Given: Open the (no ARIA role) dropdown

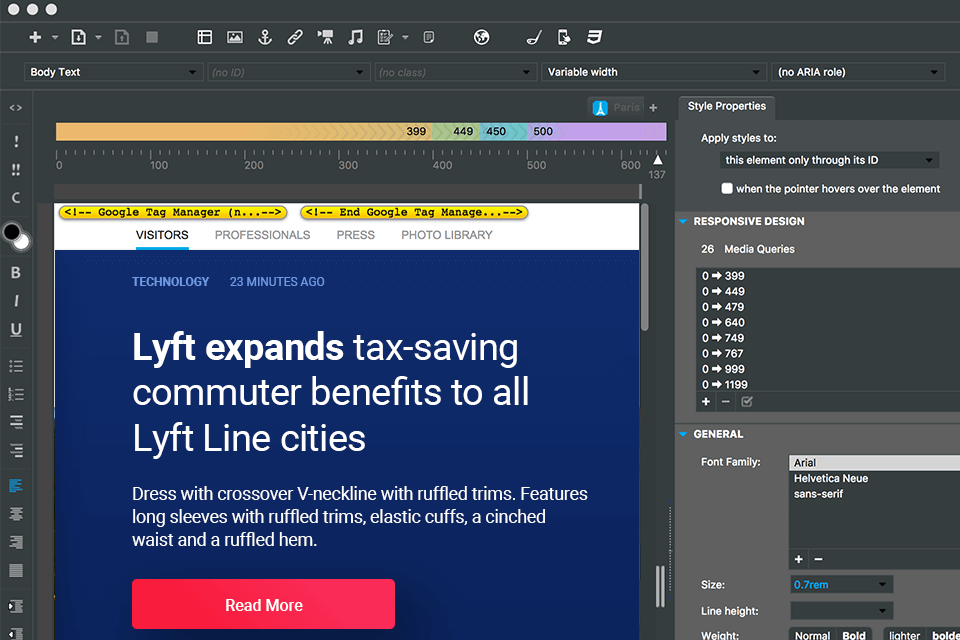Looking at the screenshot, I should point(857,72).
